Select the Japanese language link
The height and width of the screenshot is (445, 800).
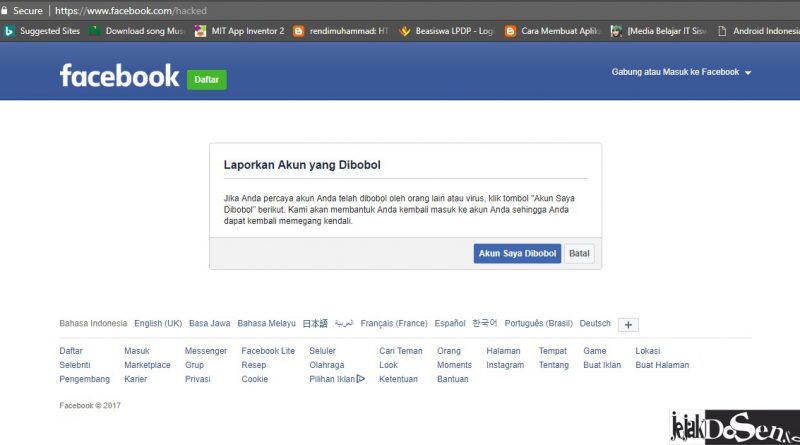pyautogui.click(x=315, y=324)
